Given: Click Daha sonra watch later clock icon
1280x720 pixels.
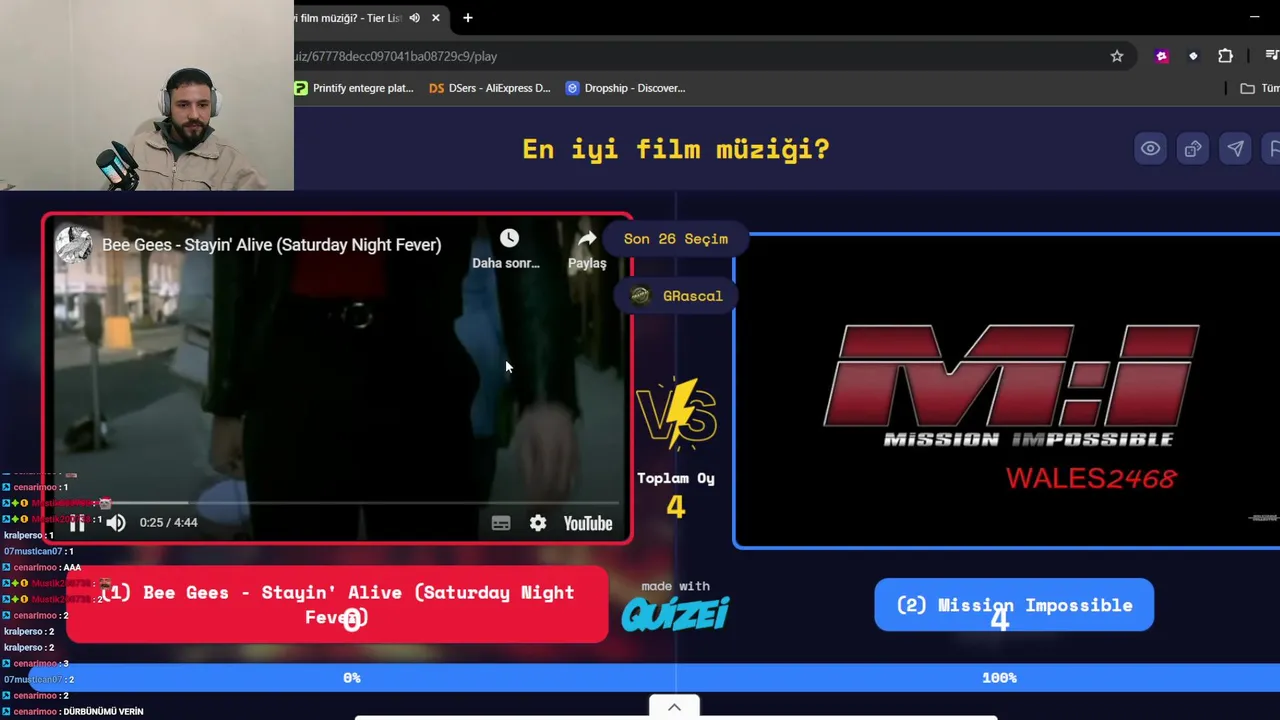Looking at the screenshot, I should (x=509, y=238).
